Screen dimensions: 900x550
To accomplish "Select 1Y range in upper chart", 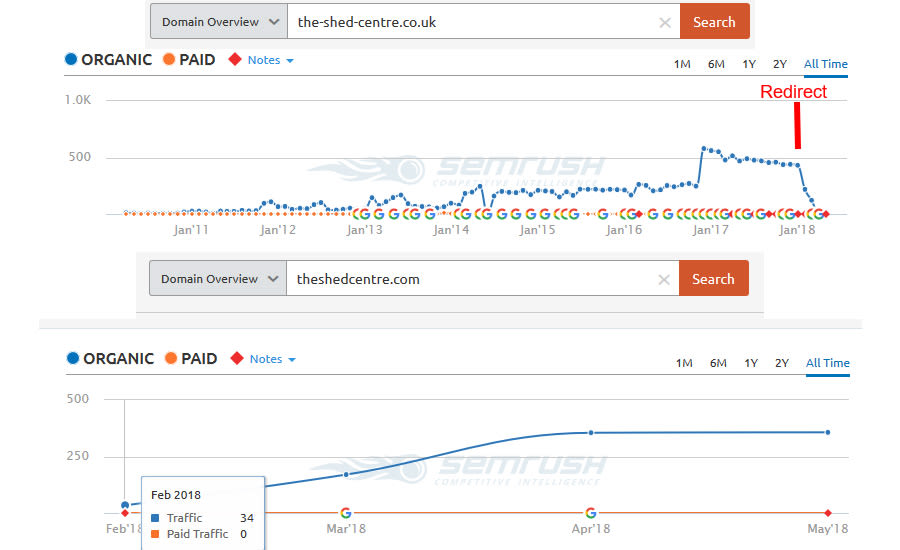I will click(x=749, y=64).
